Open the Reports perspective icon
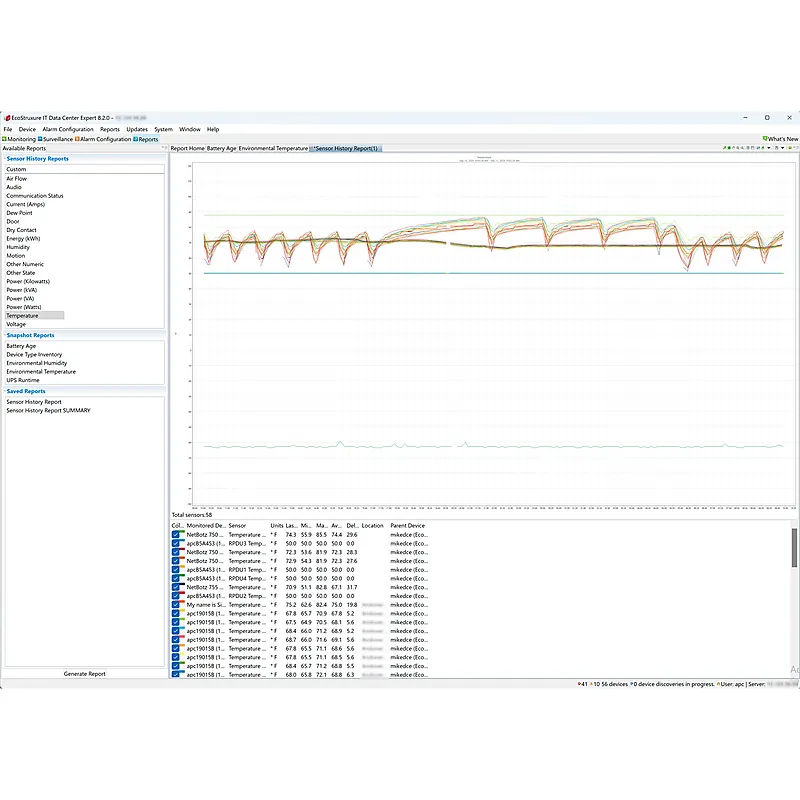This screenshot has width=800, height=800. [x=135, y=139]
